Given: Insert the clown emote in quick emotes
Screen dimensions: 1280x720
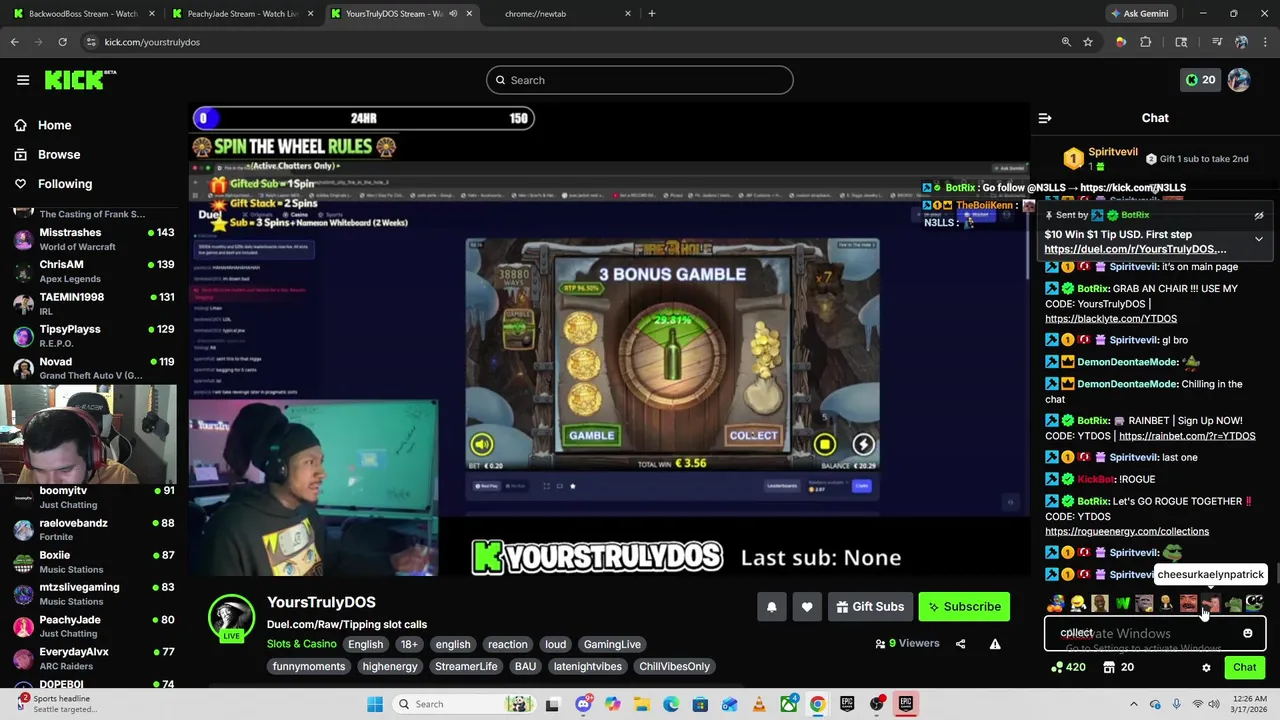Looking at the screenshot, I should point(1056,603).
